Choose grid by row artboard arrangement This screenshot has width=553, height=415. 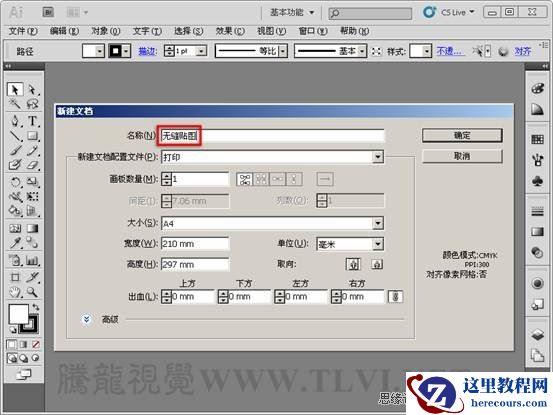point(245,179)
